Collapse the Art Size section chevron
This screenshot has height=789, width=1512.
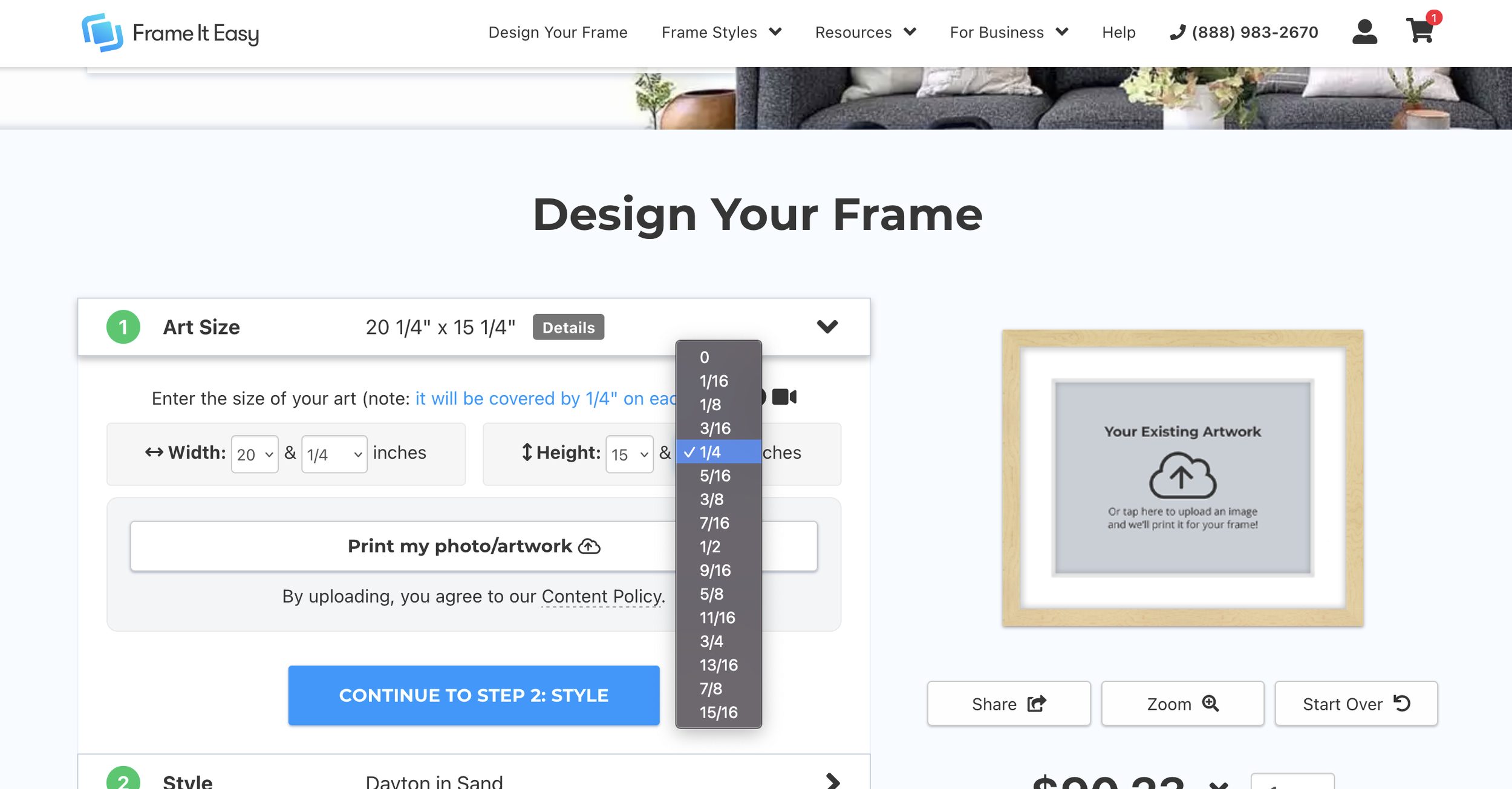[827, 327]
